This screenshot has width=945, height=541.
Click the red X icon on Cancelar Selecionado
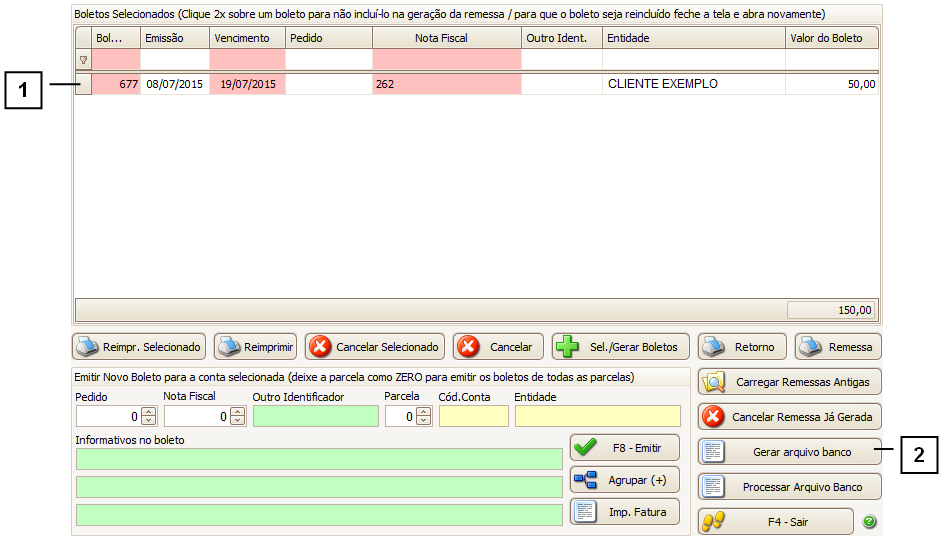320,347
